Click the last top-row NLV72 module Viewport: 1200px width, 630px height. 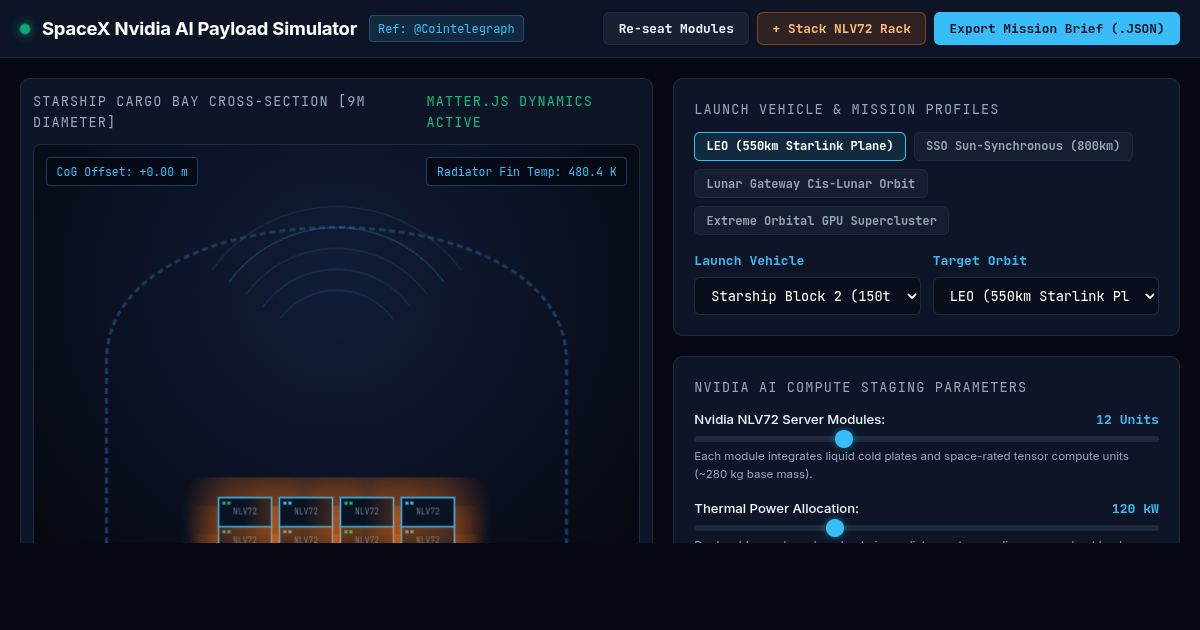pos(428,511)
